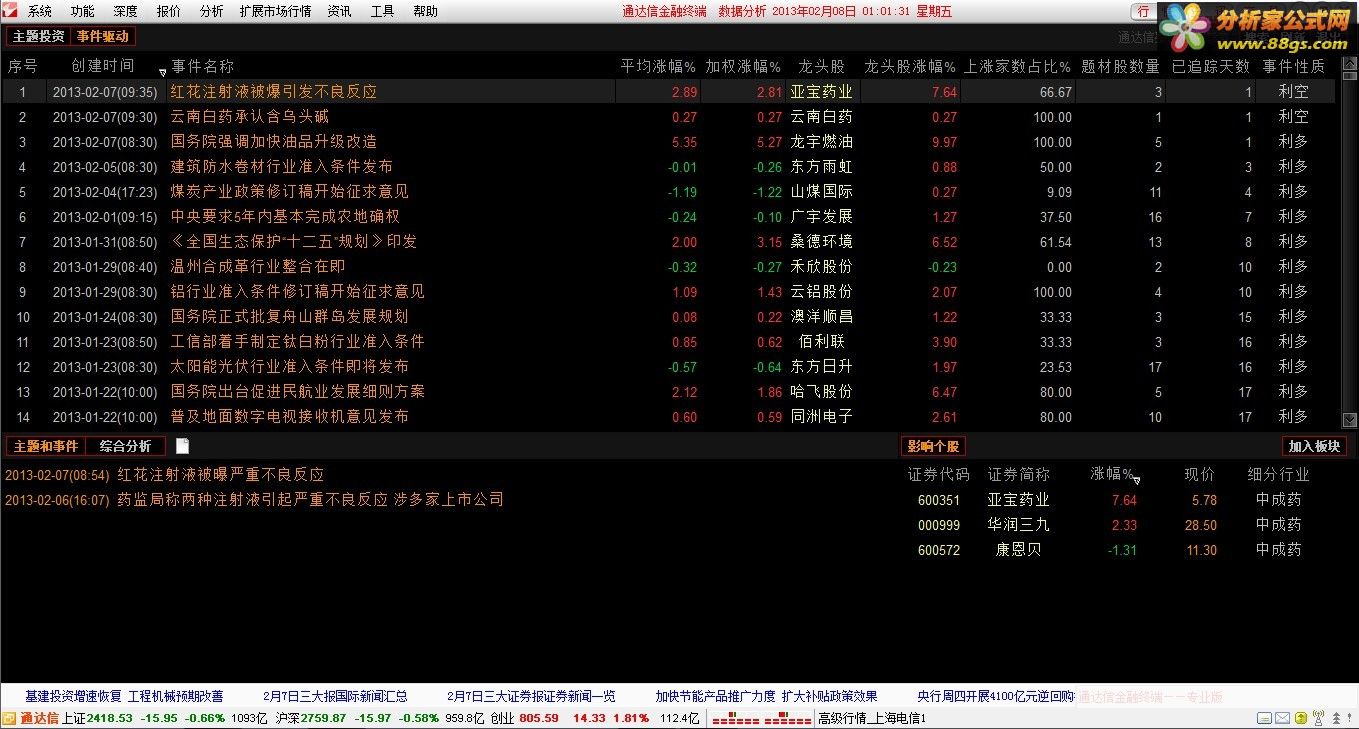Click the 上证 index value 2418.53

click(x=110, y=718)
